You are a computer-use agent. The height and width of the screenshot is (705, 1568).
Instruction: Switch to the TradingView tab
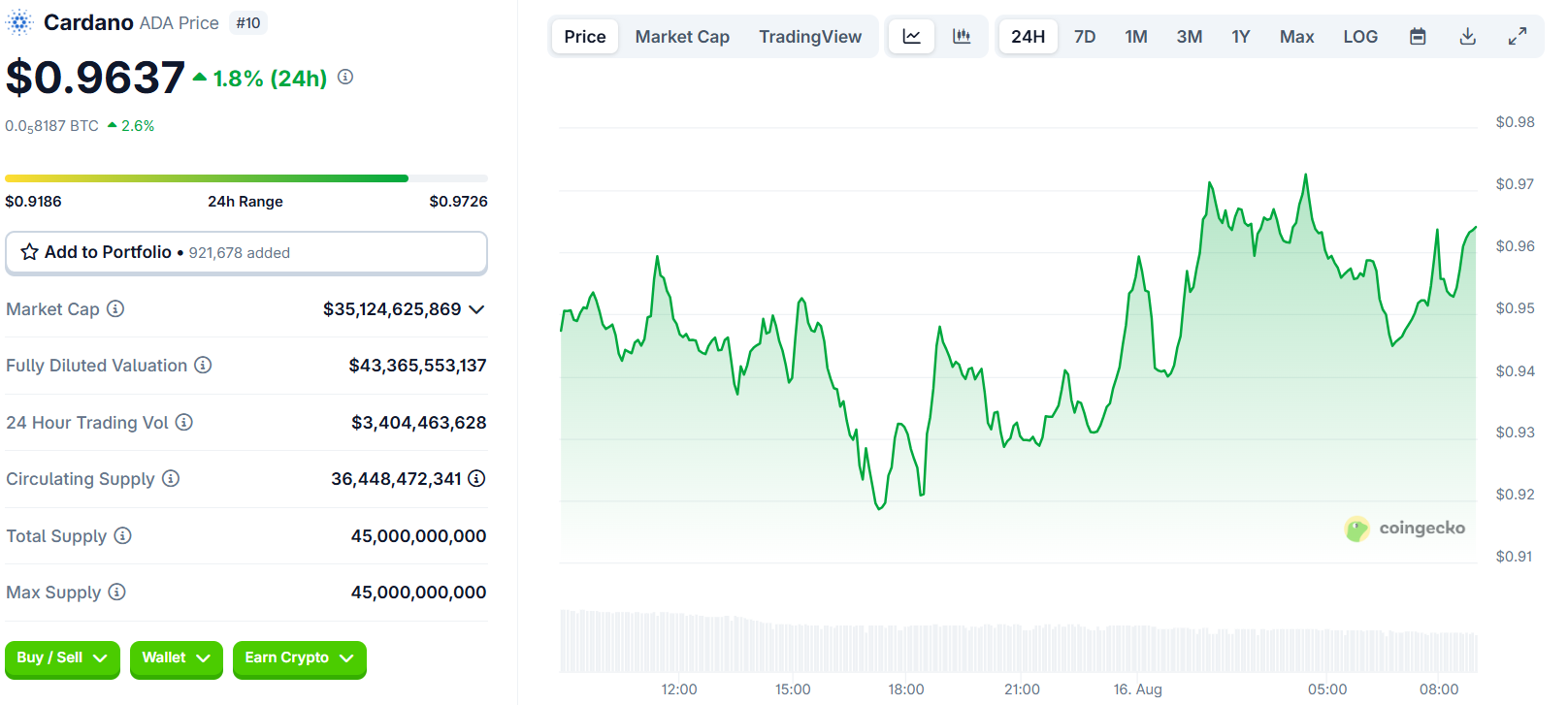pos(810,37)
